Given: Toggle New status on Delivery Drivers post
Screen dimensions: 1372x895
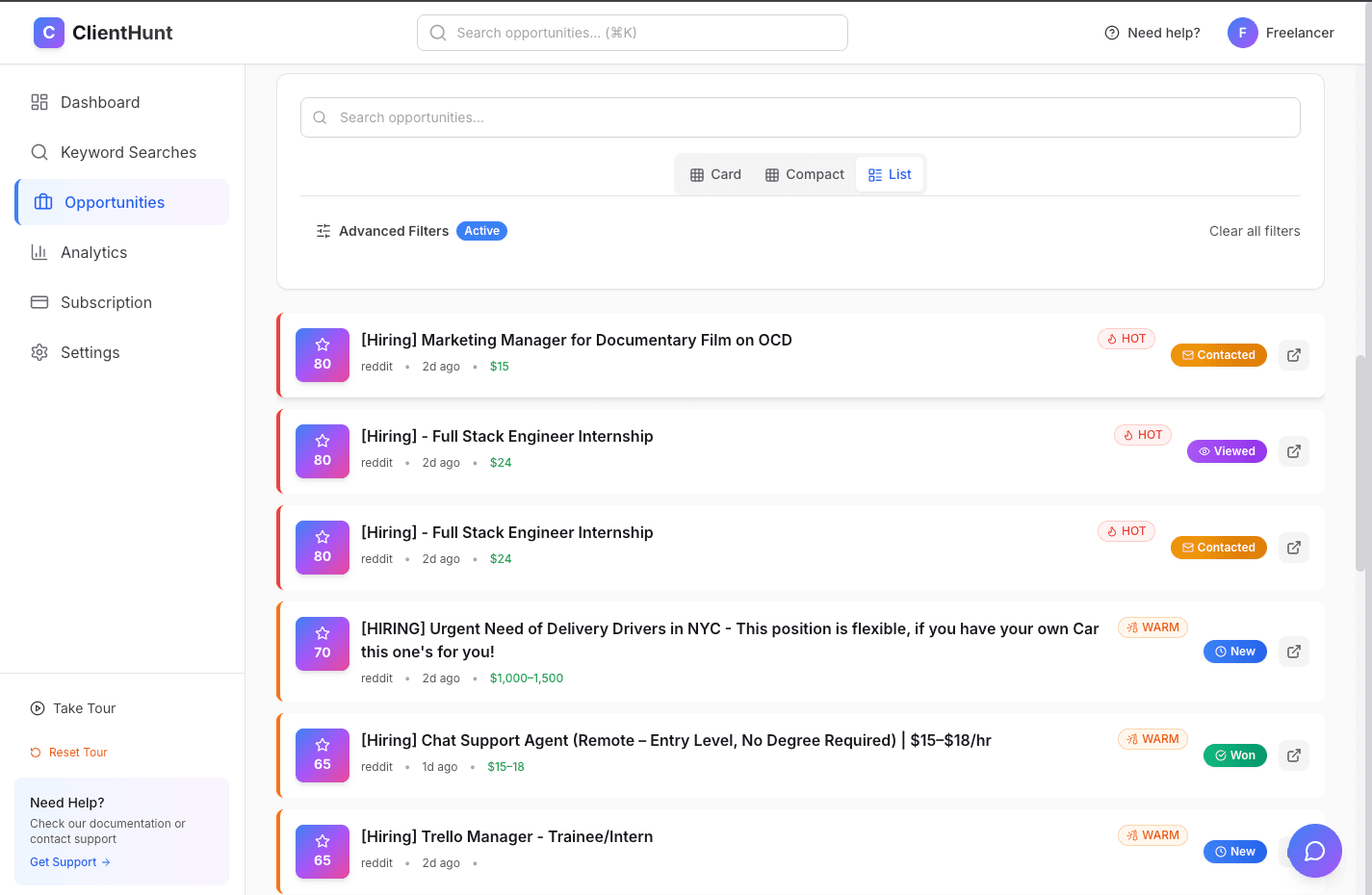Looking at the screenshot, I should (1234, 651).
